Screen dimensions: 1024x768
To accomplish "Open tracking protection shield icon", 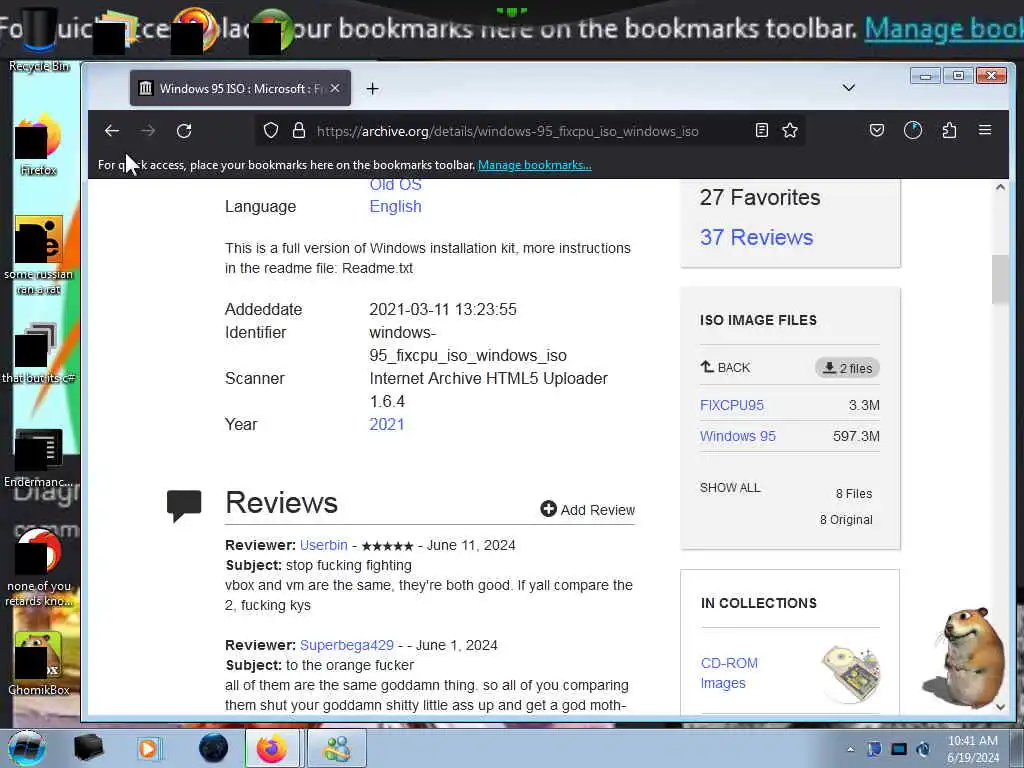I will pos(270,131).
